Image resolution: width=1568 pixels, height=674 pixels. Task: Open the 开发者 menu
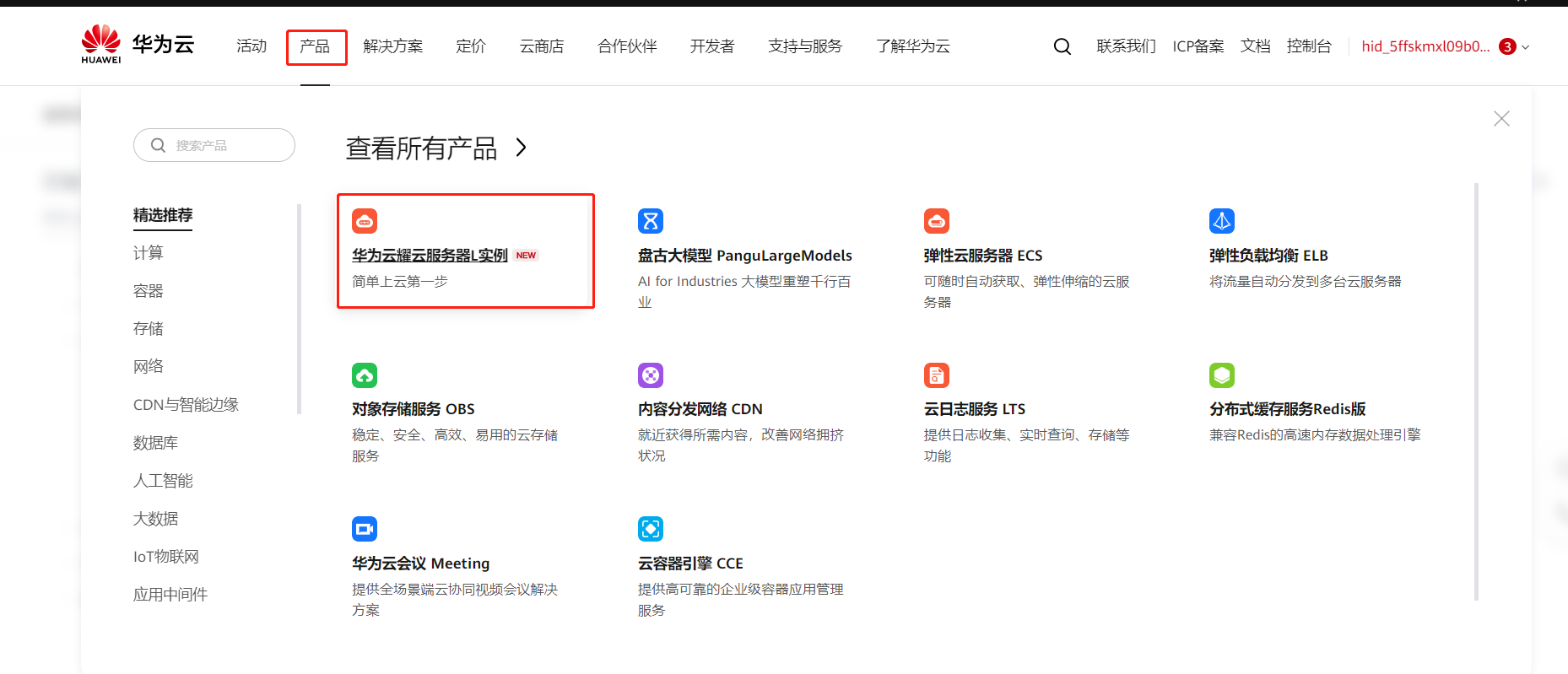712,46
